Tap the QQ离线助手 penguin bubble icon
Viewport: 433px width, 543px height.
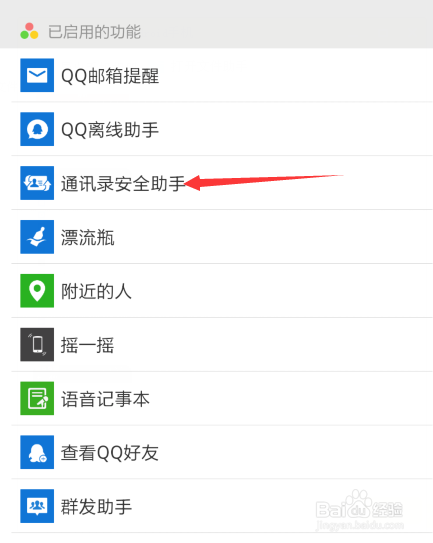click(x=37, y=129)
